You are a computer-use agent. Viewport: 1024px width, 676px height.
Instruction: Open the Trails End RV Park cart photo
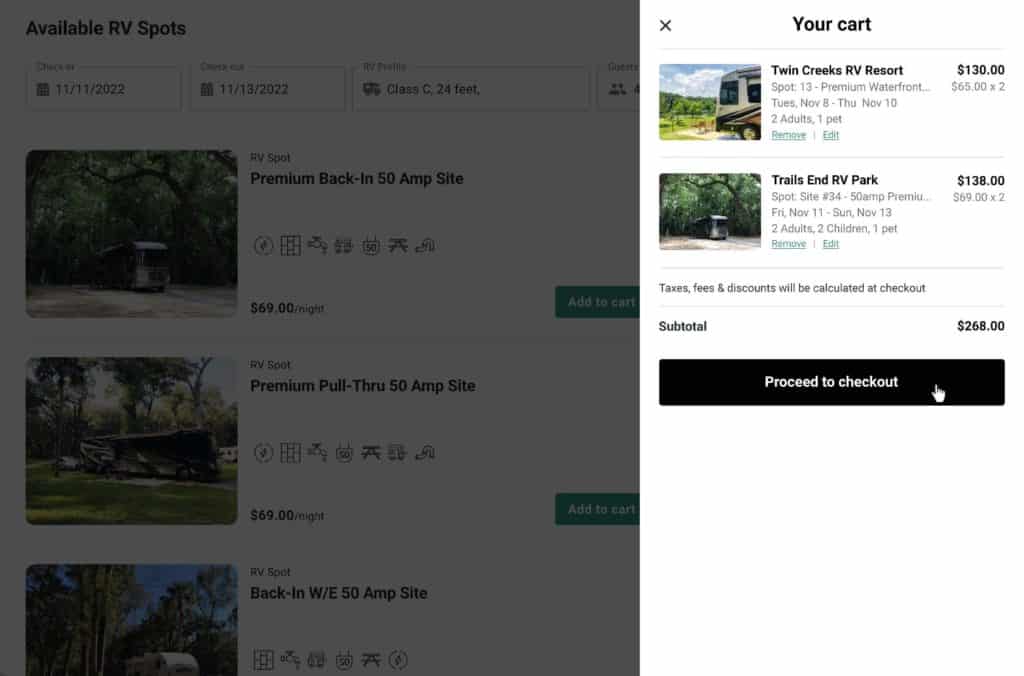point(710,212)
